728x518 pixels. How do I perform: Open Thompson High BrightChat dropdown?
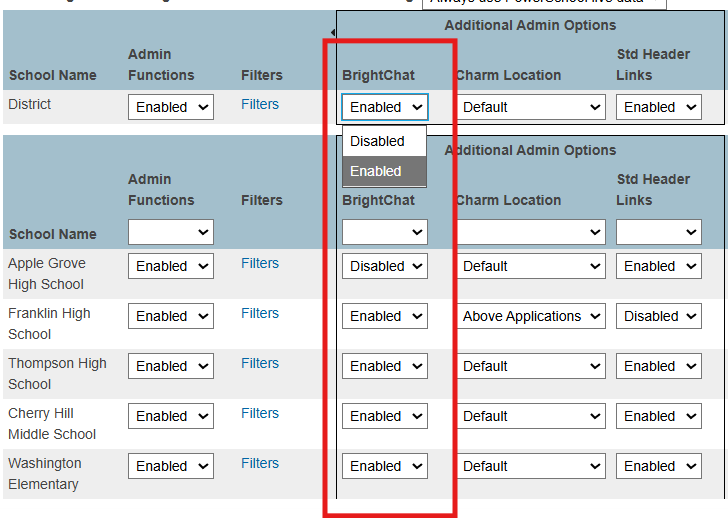click(385, 366)
